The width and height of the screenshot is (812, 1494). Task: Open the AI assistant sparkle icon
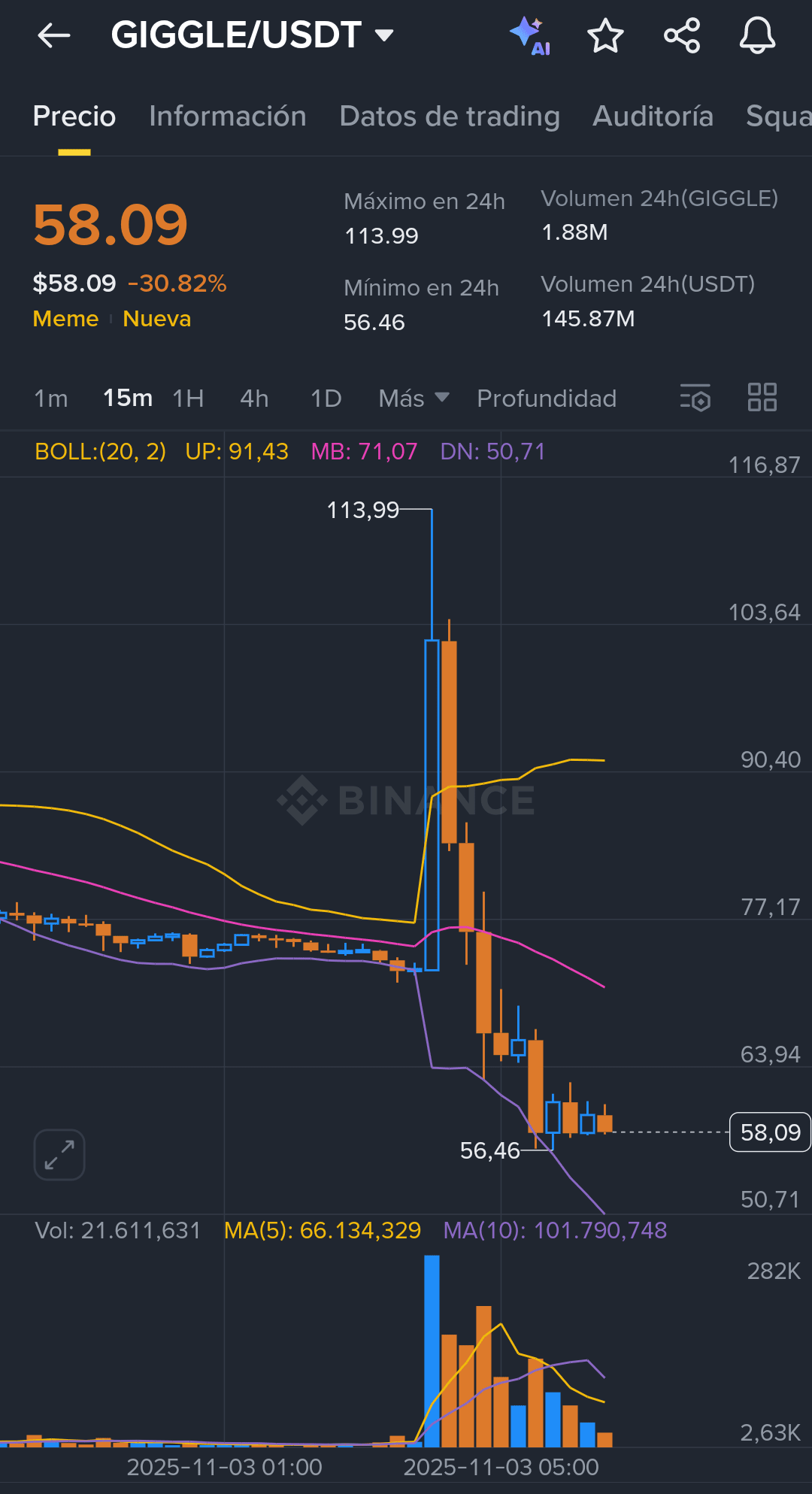(x=530, y=36)
